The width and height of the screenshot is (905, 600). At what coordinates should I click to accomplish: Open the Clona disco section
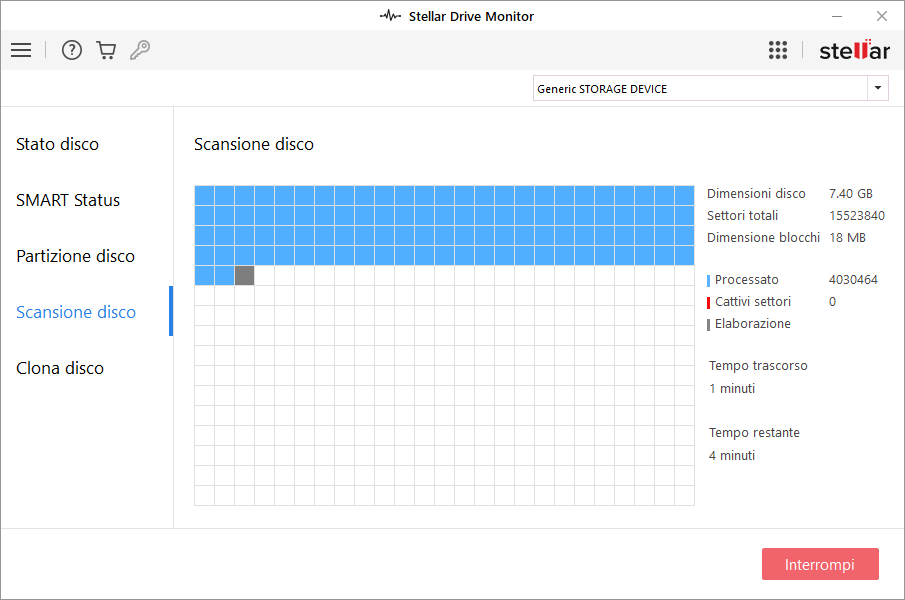click(60, 368)
